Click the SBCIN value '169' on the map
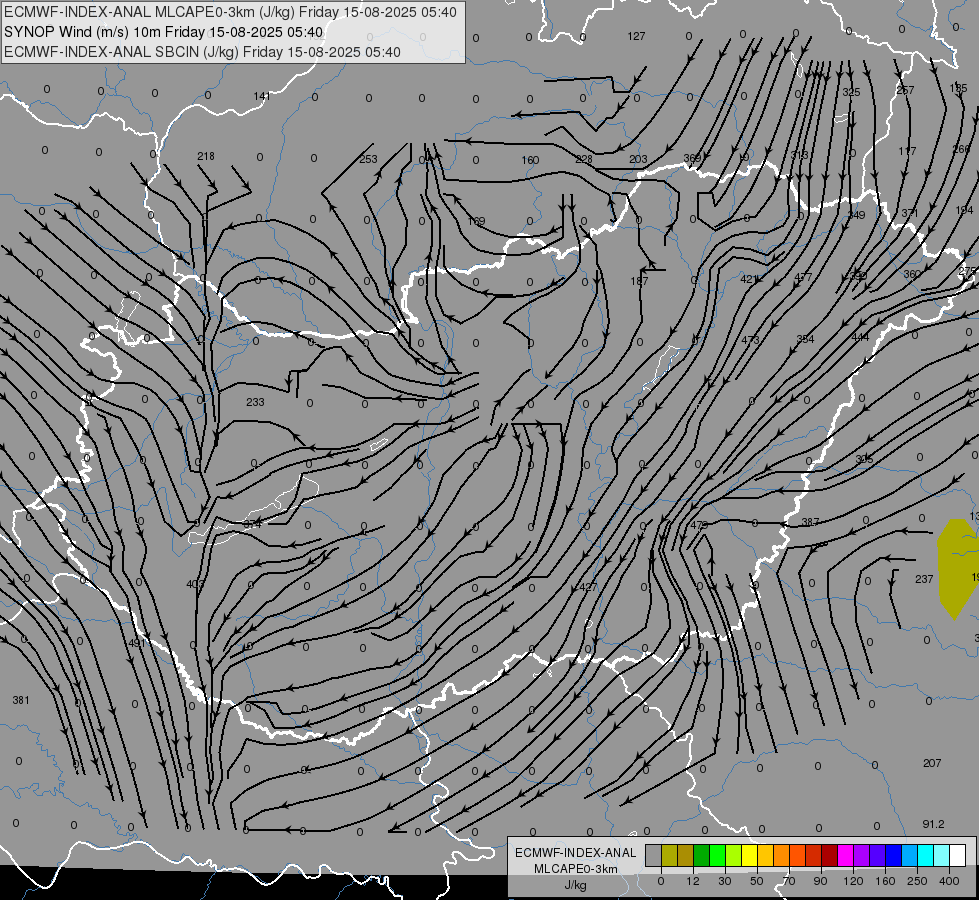This screenshot has height=900, width=979. (476, 221)
